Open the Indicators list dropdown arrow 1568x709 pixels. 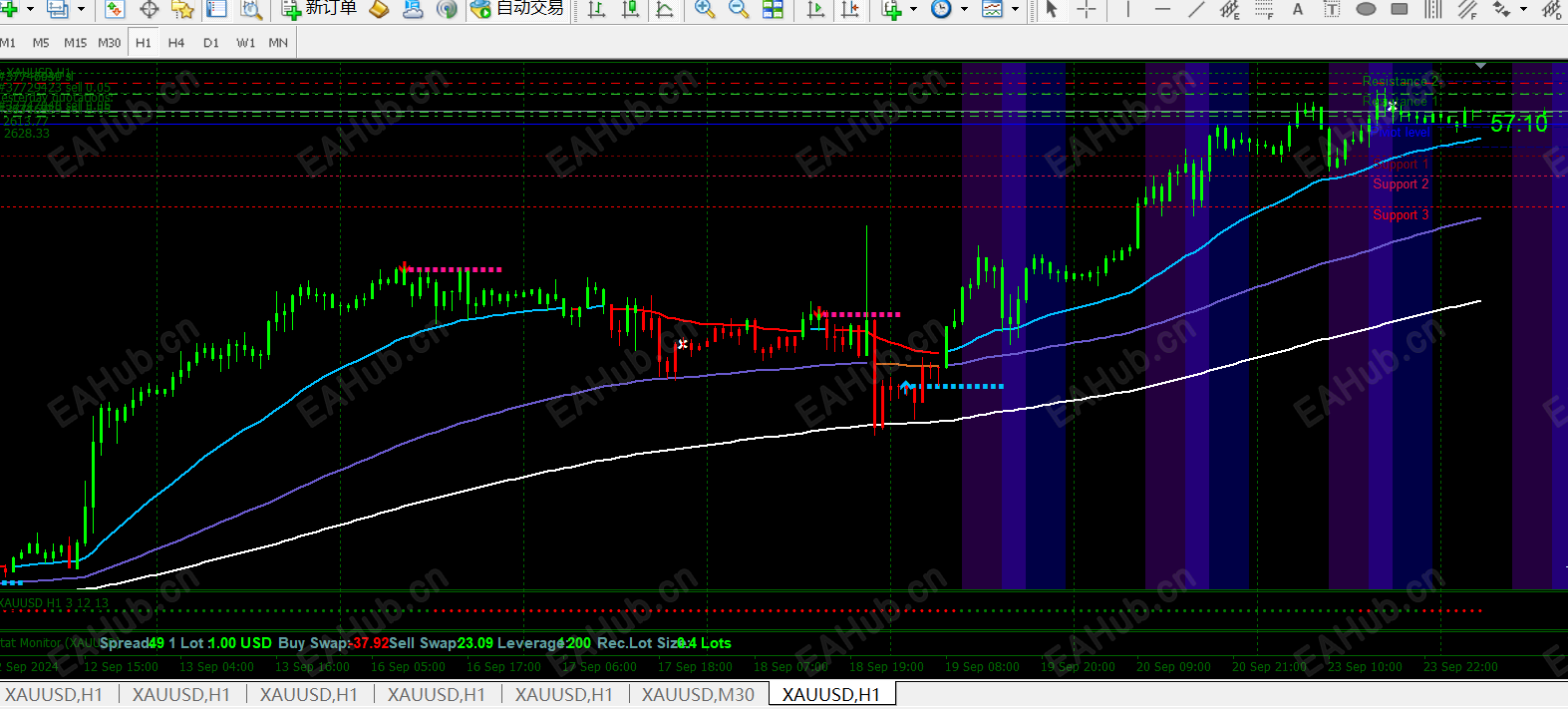coord(913,9)
